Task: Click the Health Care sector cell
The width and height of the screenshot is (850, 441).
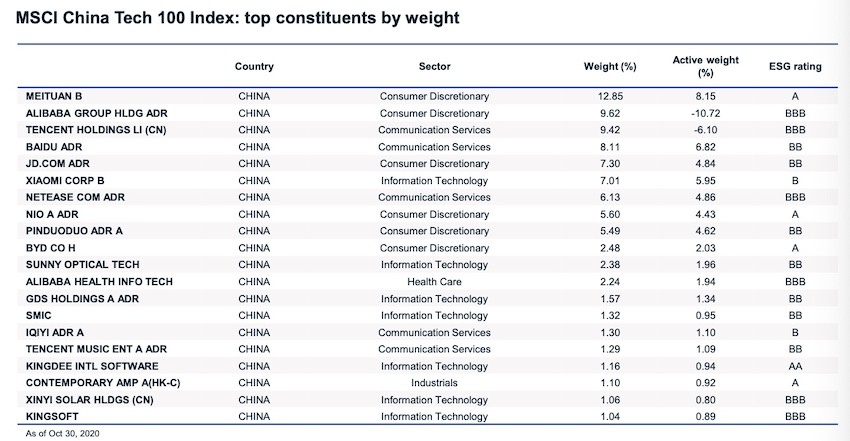Action: (x=434, y=282)
